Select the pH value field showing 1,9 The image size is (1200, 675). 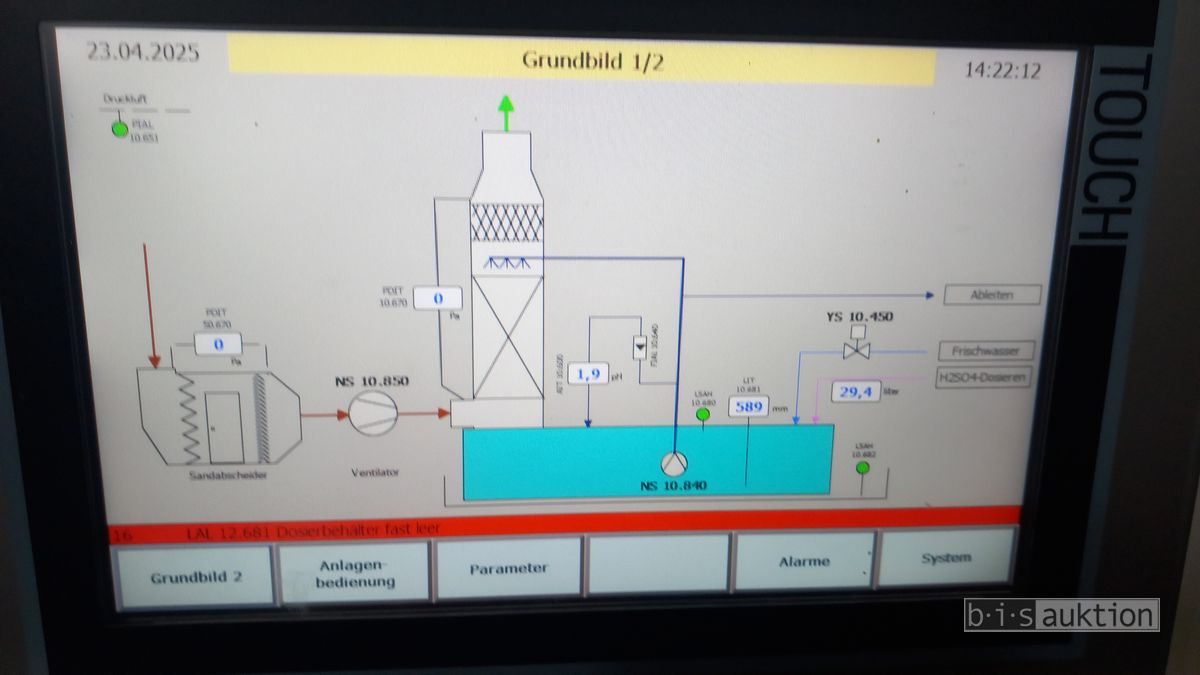click(x=588, y=374)
